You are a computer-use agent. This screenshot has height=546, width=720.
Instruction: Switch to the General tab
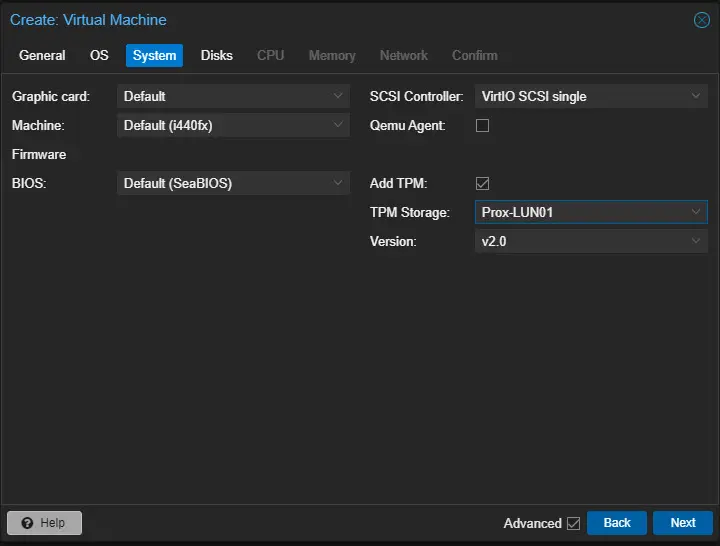(x=42, y=55)
